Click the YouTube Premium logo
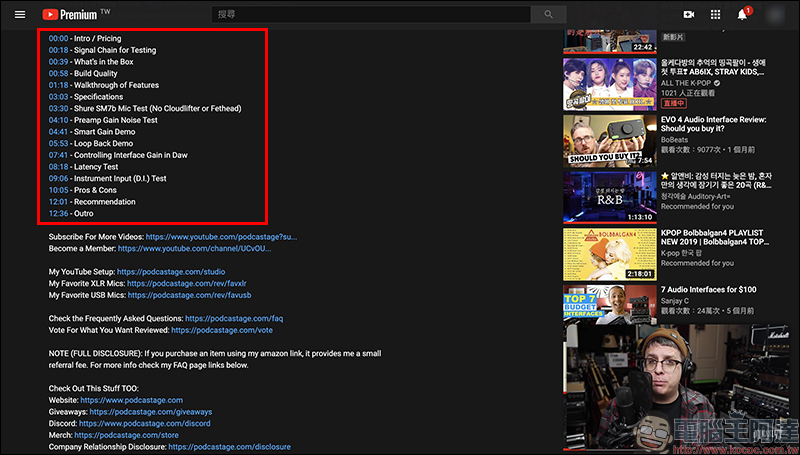Screen dimensions: 800x455 pyautogui.click(x=75, y=14)
